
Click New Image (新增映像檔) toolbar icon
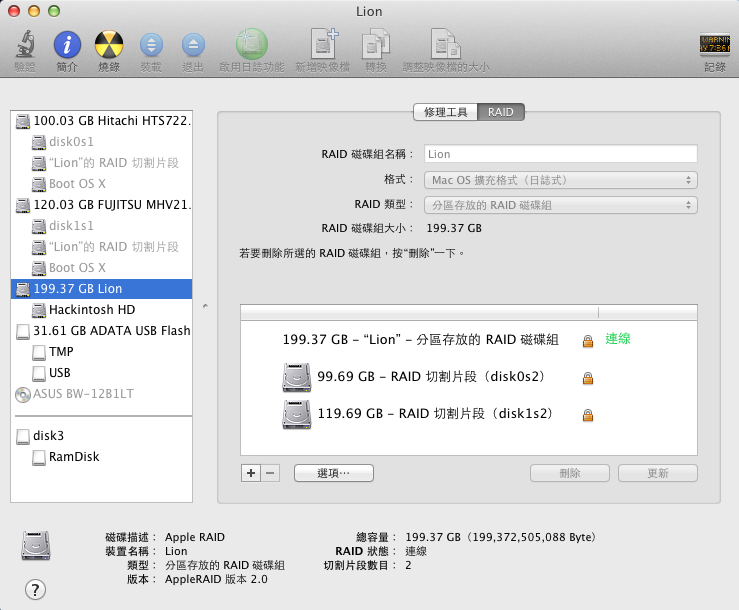(323, 43)
